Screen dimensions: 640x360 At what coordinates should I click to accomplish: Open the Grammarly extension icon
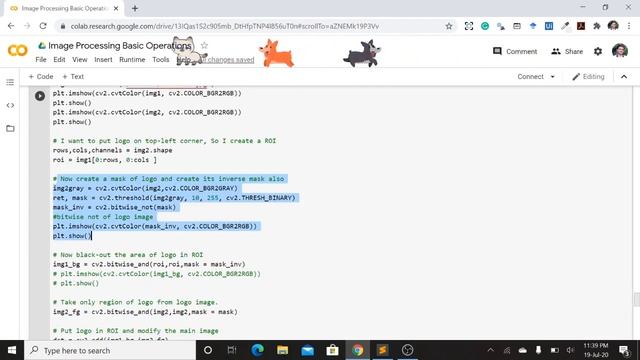click(x=485, y=26)
